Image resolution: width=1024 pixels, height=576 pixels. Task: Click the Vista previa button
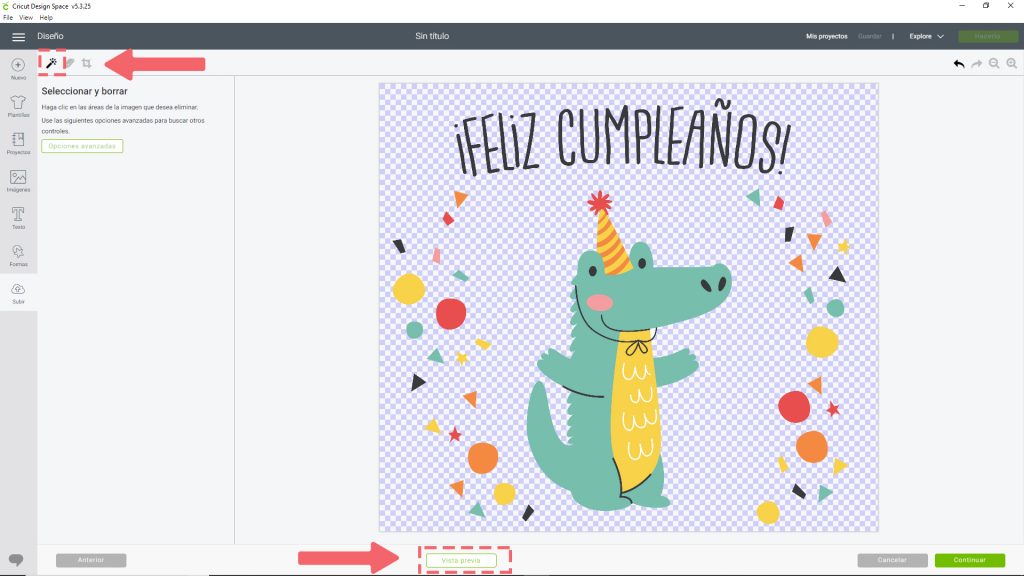pos(461,560)
